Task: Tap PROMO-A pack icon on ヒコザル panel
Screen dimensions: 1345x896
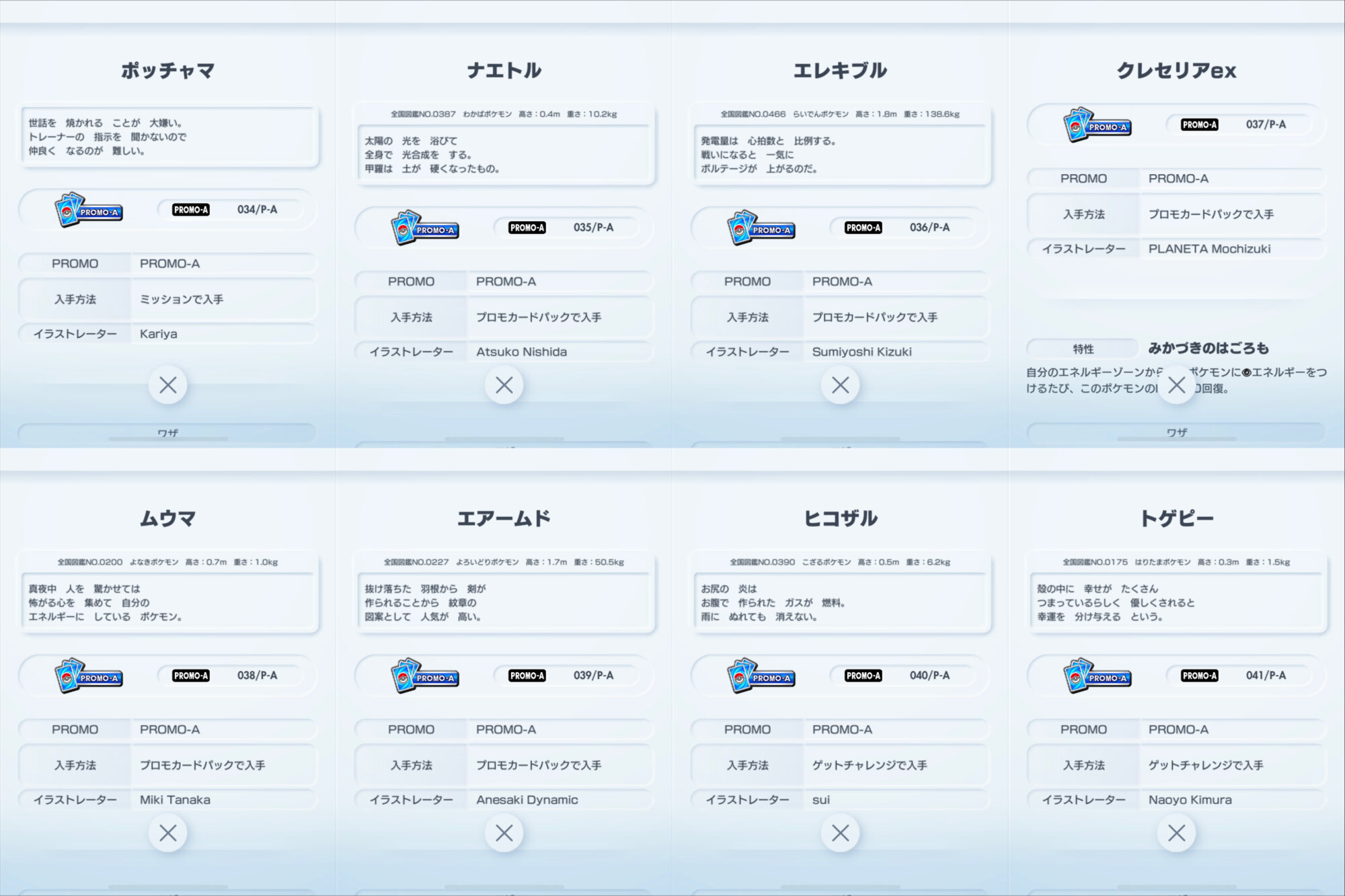Action: 761,676
